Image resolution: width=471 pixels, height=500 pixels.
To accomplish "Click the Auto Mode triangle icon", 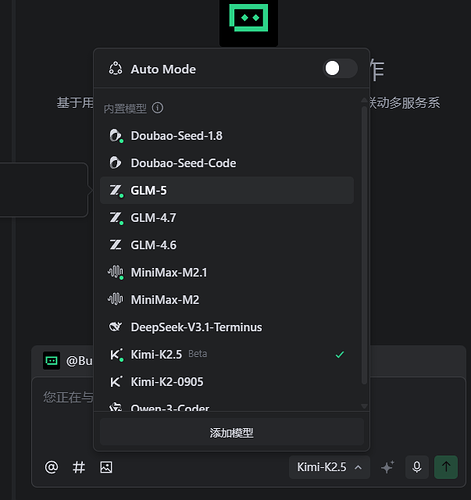I will (115, 69).
